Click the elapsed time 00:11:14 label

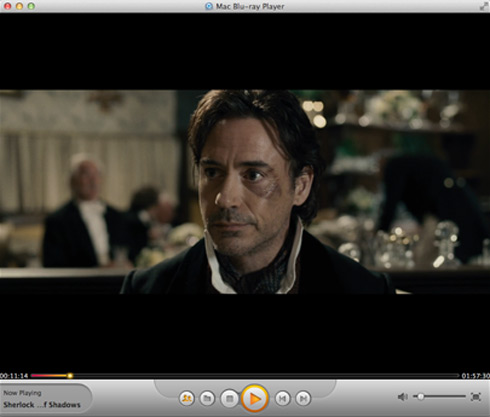(14, 376)
